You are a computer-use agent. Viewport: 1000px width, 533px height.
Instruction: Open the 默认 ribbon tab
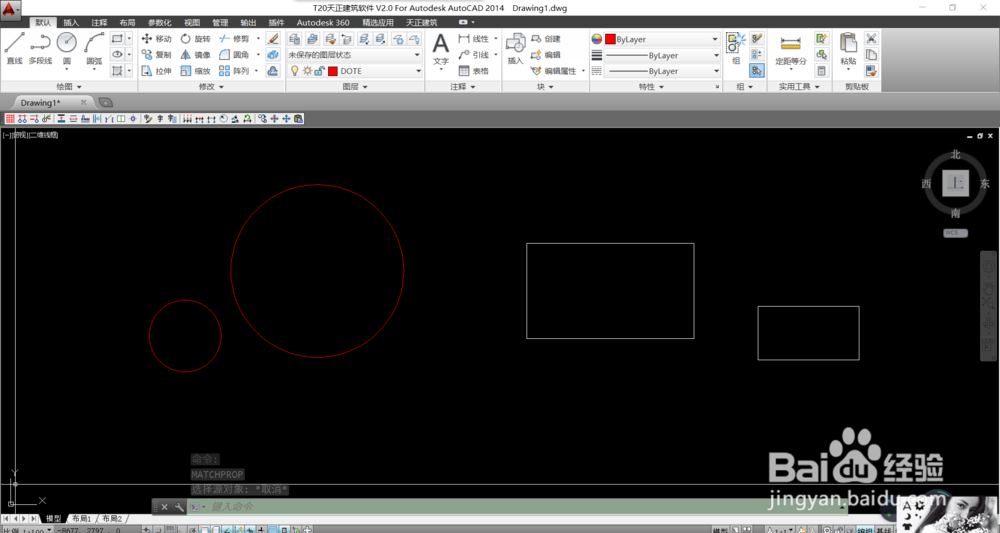[x=43, y=22]
